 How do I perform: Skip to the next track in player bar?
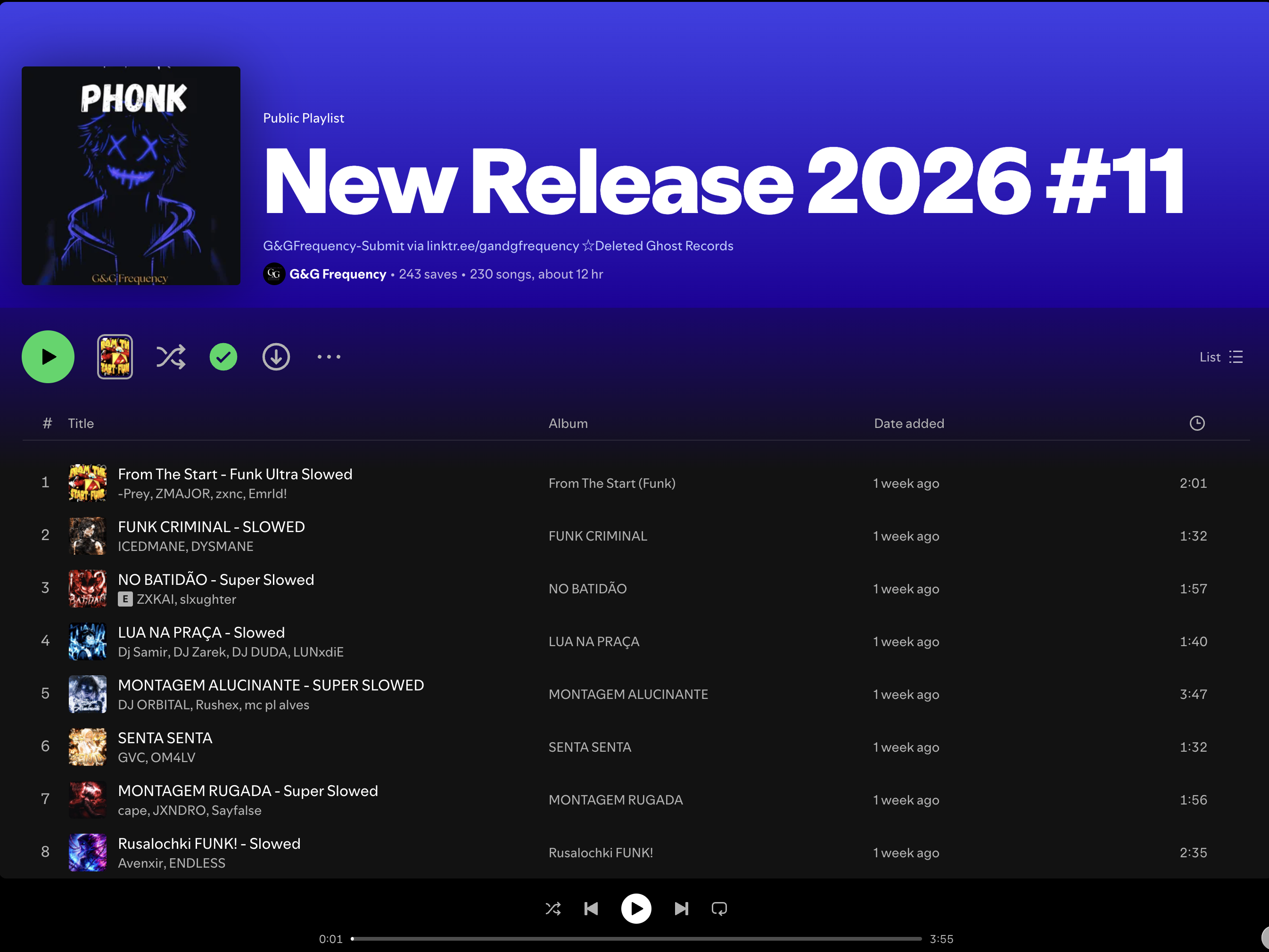point(681,909)
